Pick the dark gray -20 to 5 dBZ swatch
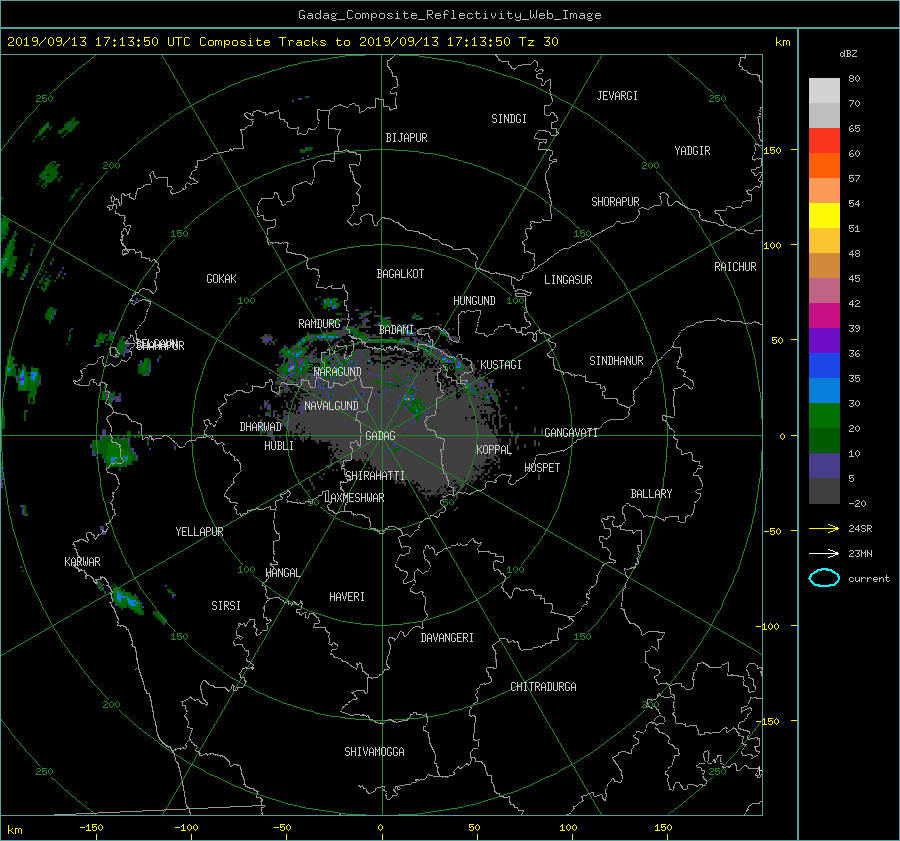 point(824,491)
